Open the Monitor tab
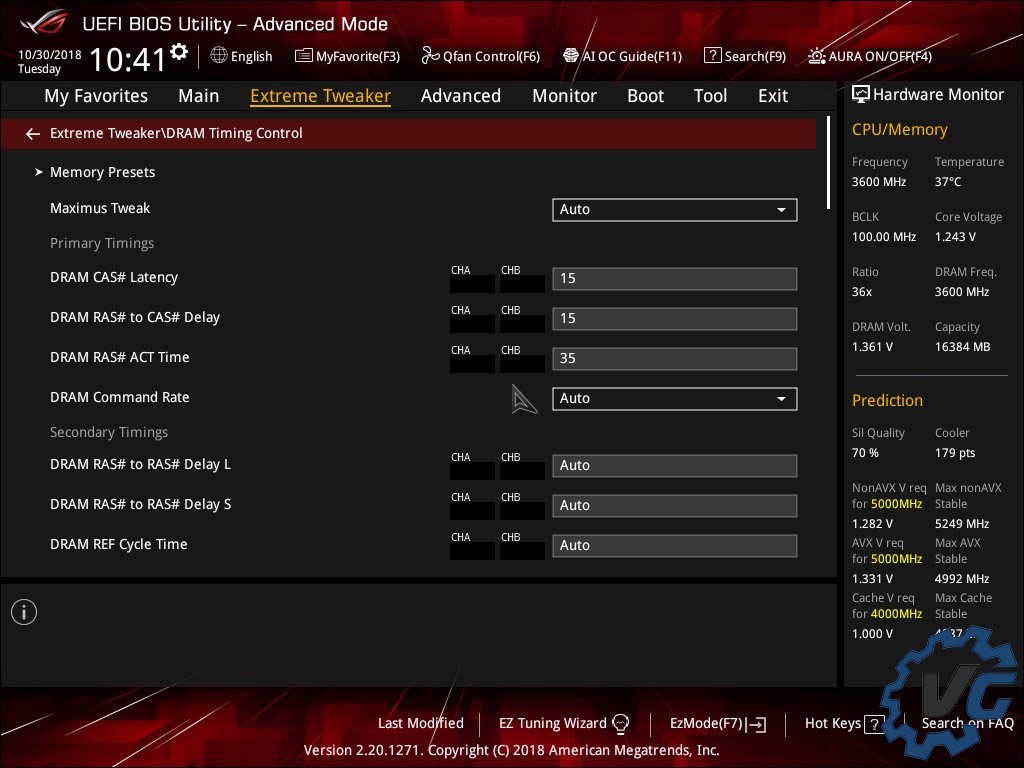This screenshot has width=1024, height=768. (564, 96)
